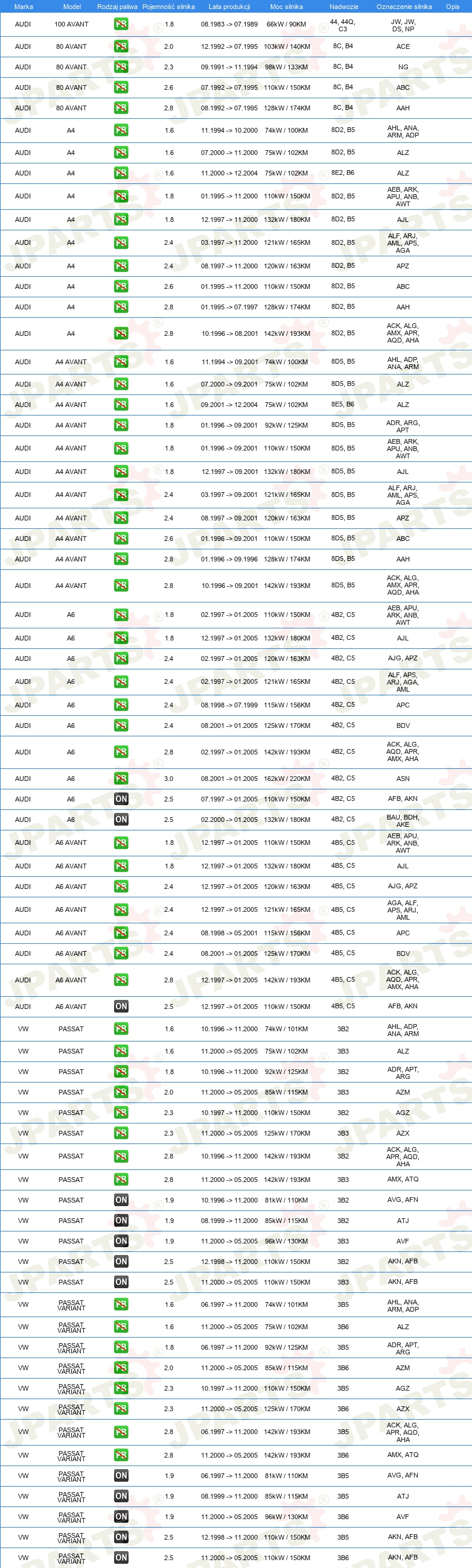Click the Model column header

72,7
